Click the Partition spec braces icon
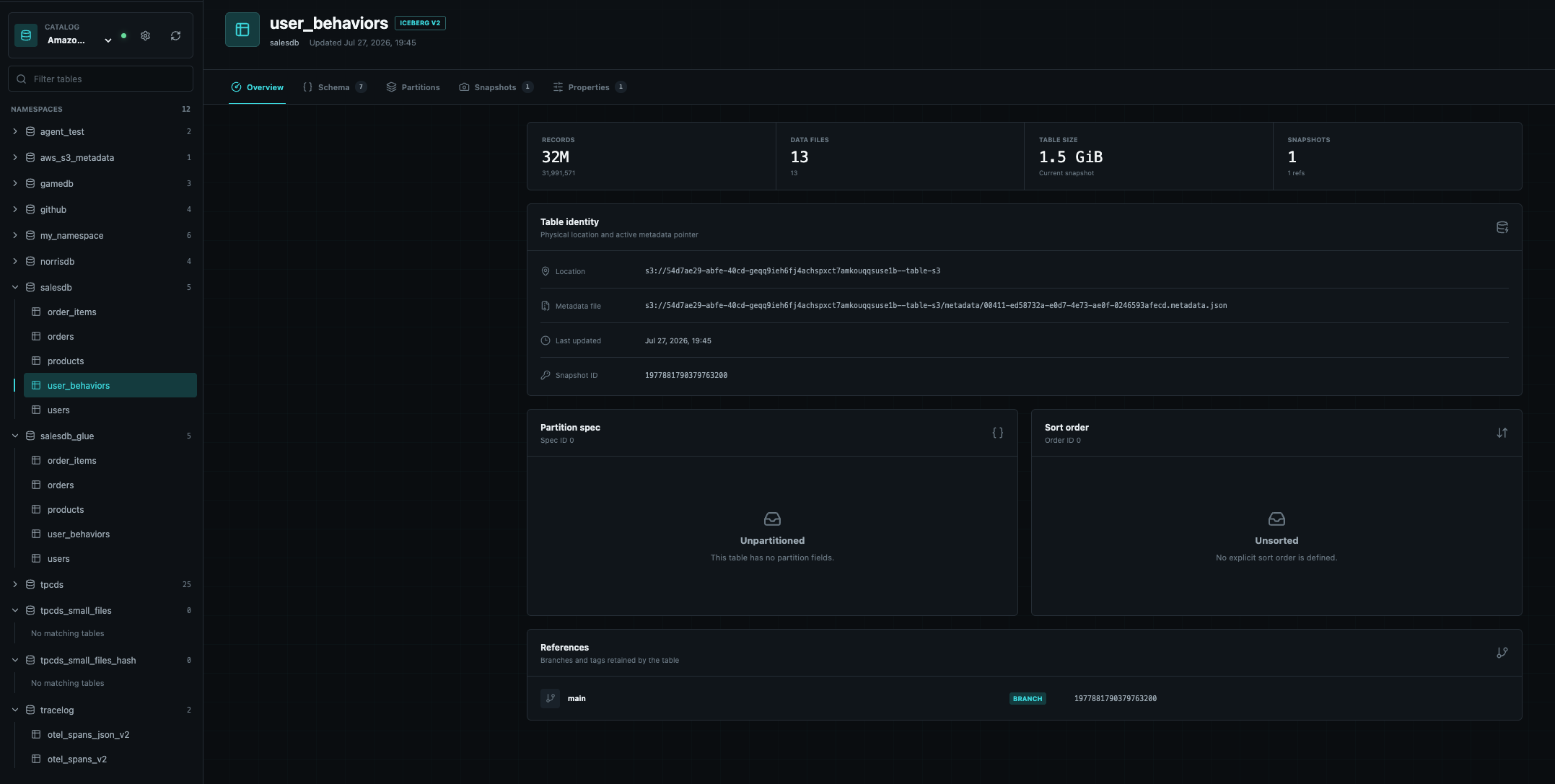Screen dimensions: 1555x784 click(x=998, y=433)
